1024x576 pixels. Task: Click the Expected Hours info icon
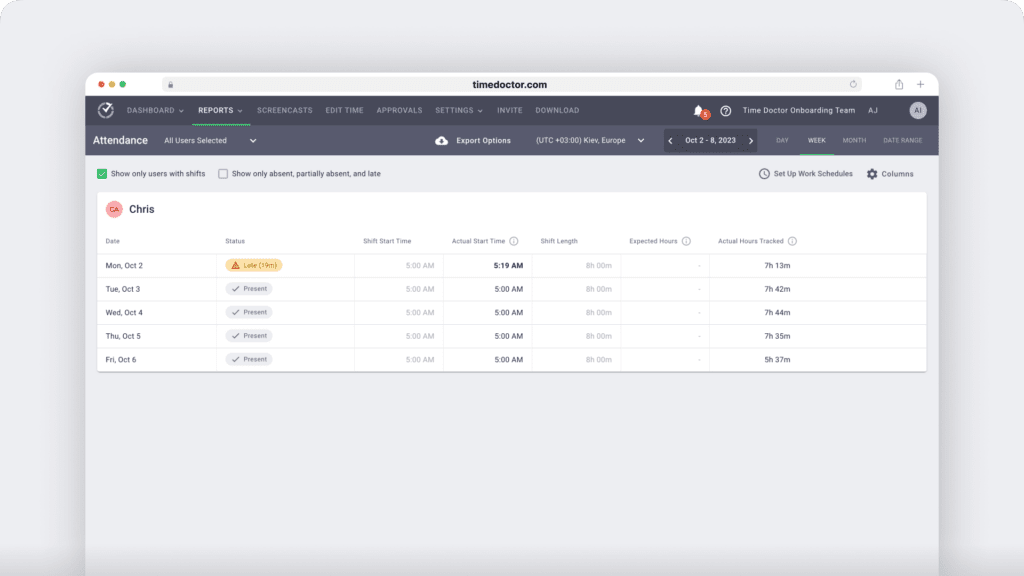686,241
